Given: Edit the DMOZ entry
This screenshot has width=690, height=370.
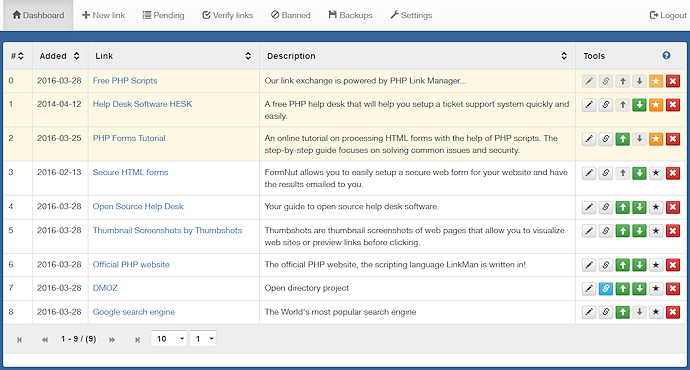Looking at the screenshot, I should 589,289.
